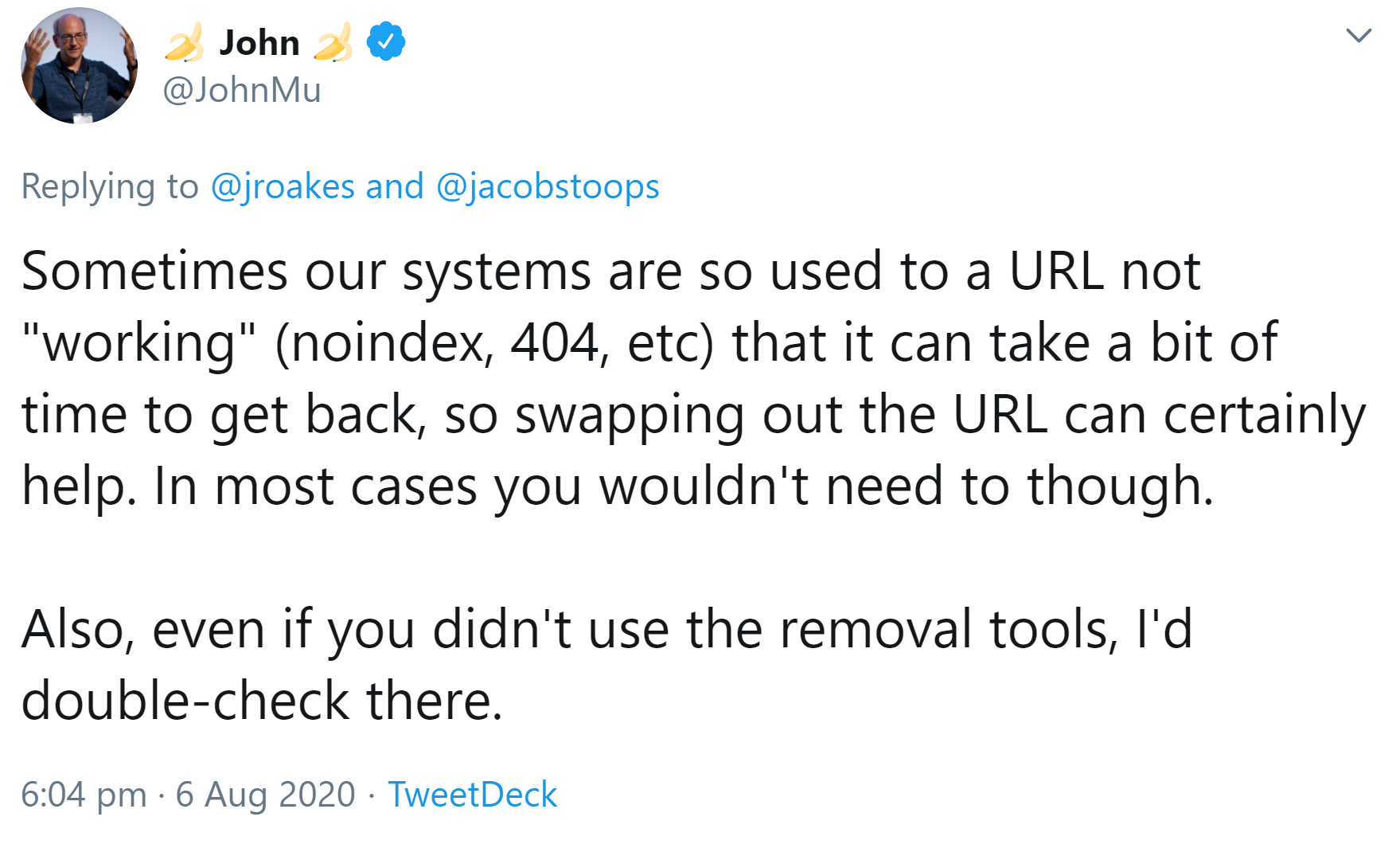Screen dimensions: 1400x844
Task: Click the banana emoji after the name John
Action: pos(333,42)
